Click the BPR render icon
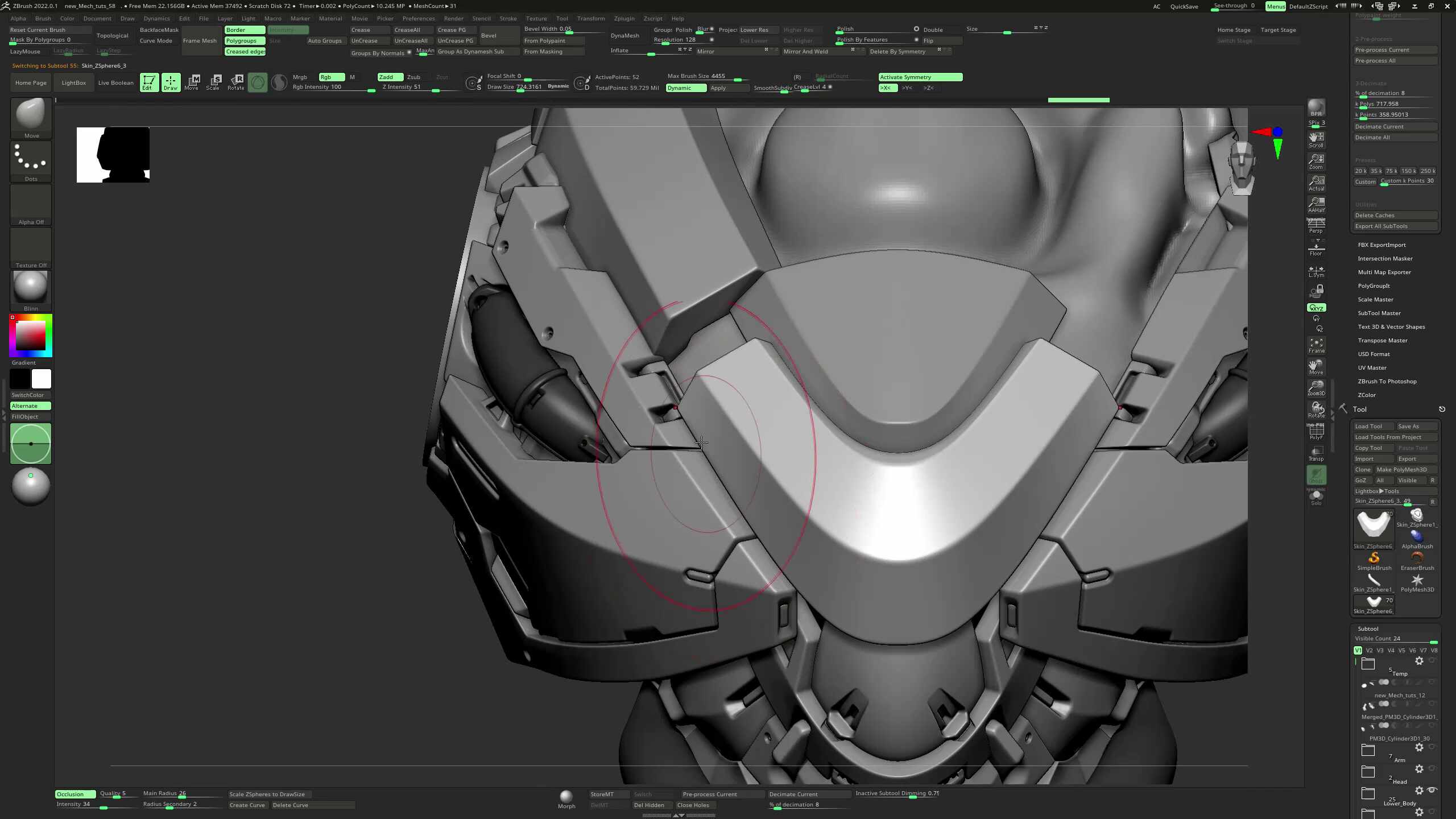The height and width of the screenshot is (819, 1456). (1316, 108)
